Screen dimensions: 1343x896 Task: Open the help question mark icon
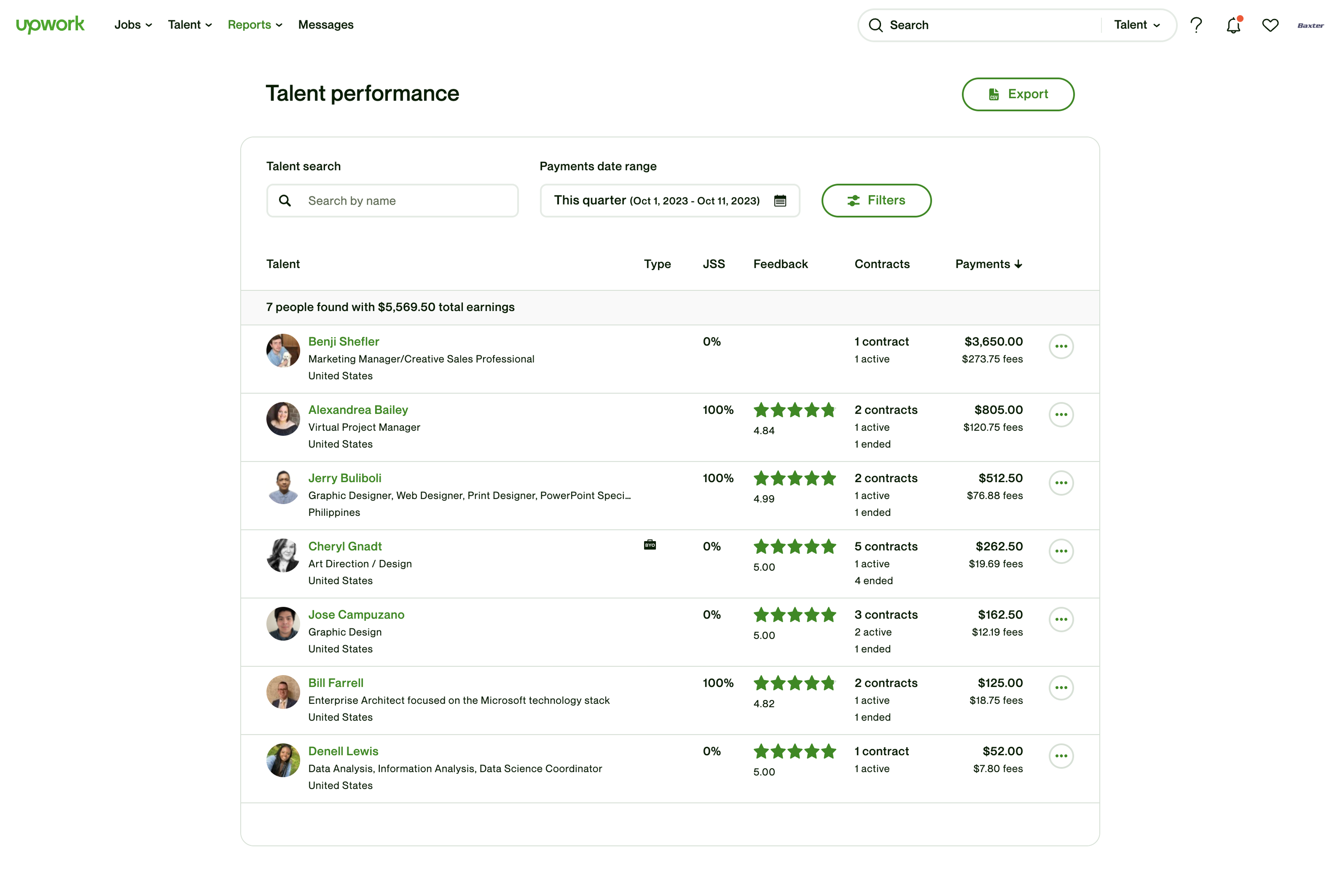1195,25
